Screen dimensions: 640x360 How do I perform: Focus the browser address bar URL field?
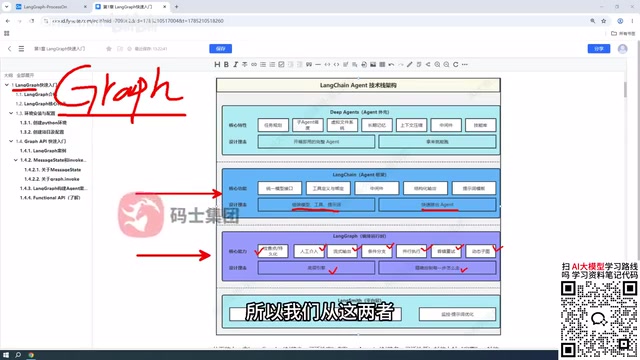tap(314, 21)
